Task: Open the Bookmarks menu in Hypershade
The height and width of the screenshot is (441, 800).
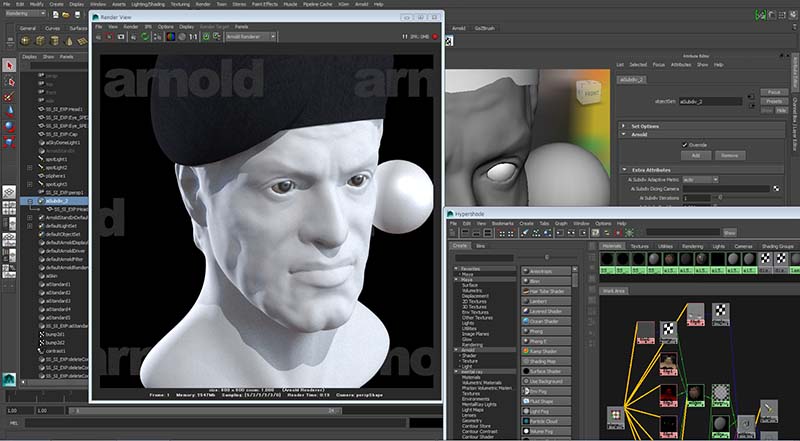Action: [503, 224]
